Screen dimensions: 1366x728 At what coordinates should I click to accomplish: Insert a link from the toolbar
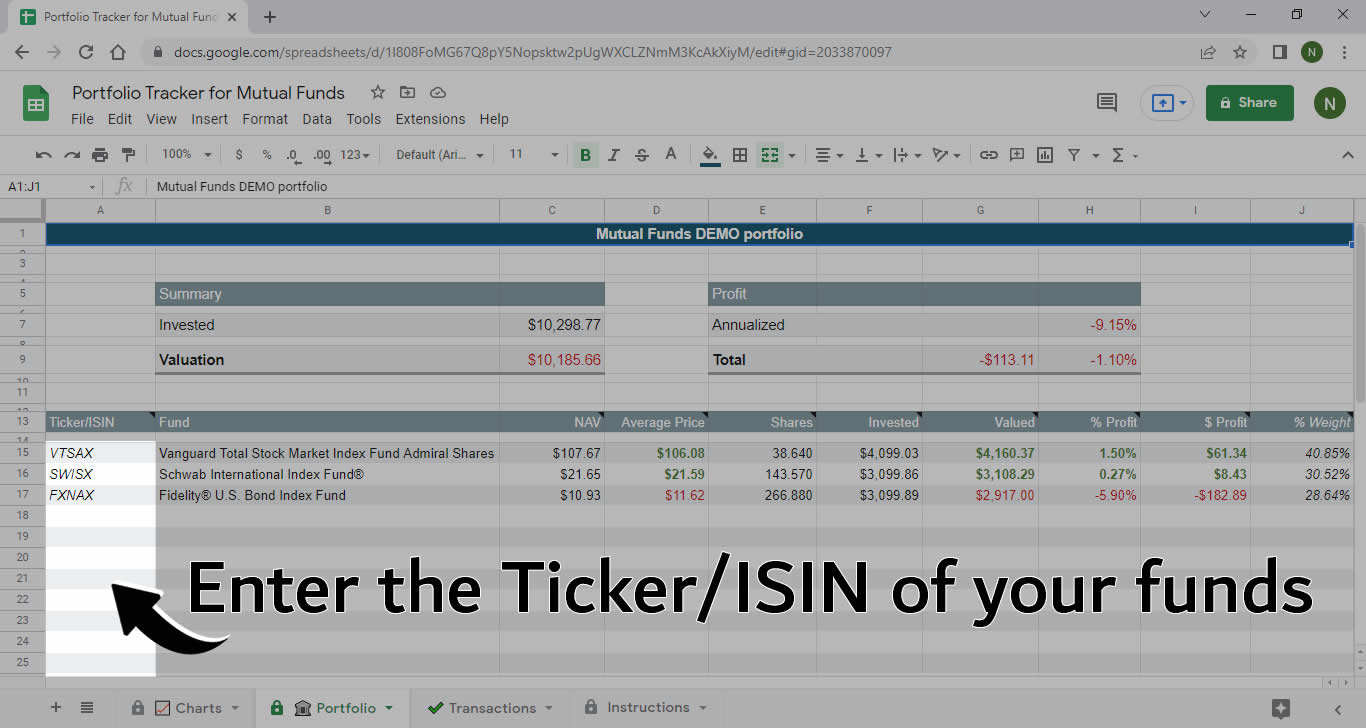[987, 155]
